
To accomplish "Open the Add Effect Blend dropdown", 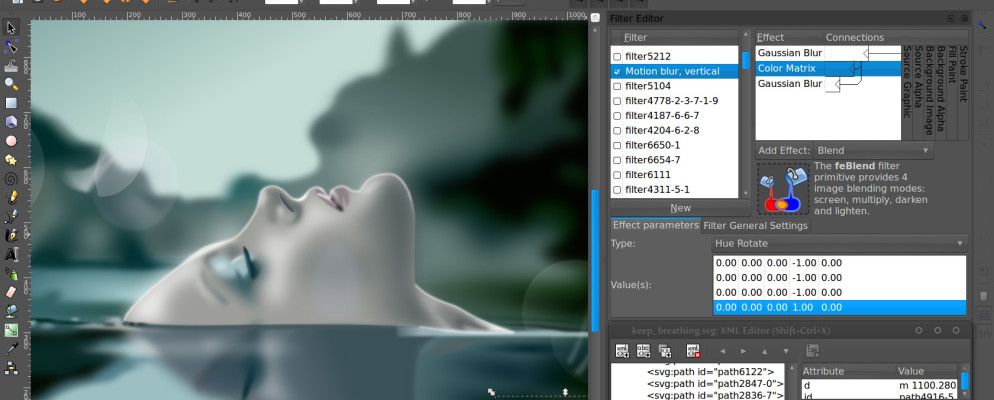I will tap(872, 151).
